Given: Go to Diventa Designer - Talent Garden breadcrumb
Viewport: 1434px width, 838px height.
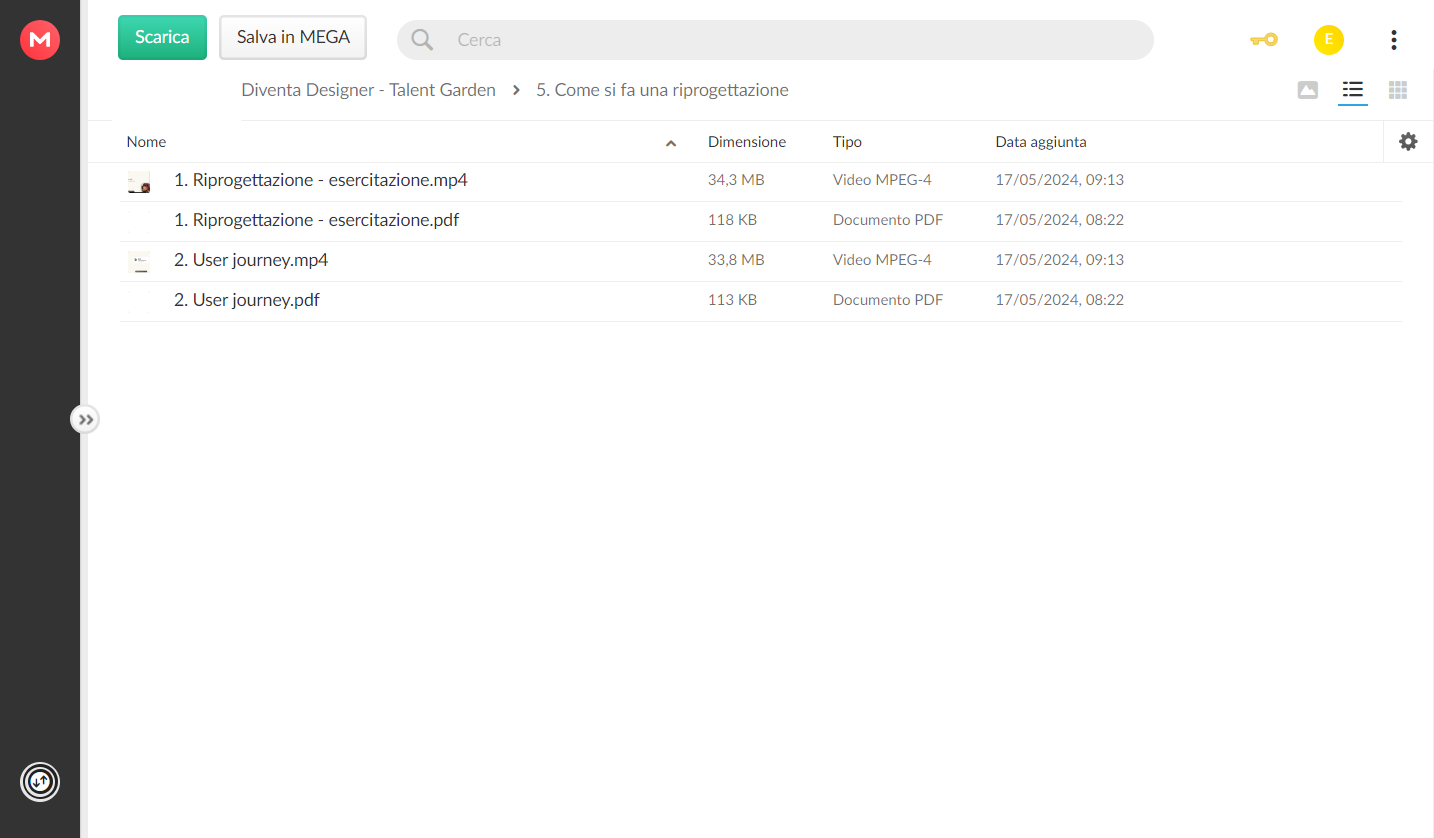Looking at the screenshot, I should 368,90.
